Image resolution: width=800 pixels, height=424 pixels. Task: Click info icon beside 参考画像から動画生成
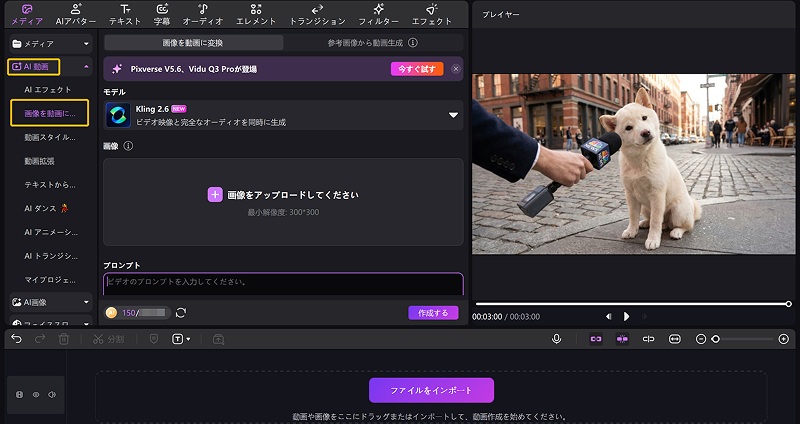pos(413,43)
